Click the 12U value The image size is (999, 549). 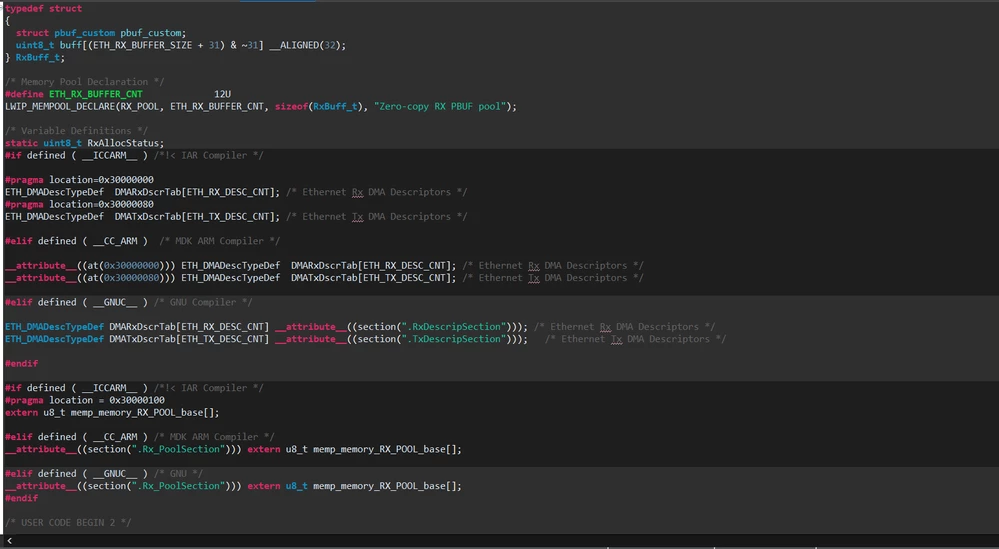click(x=222, y=94)
